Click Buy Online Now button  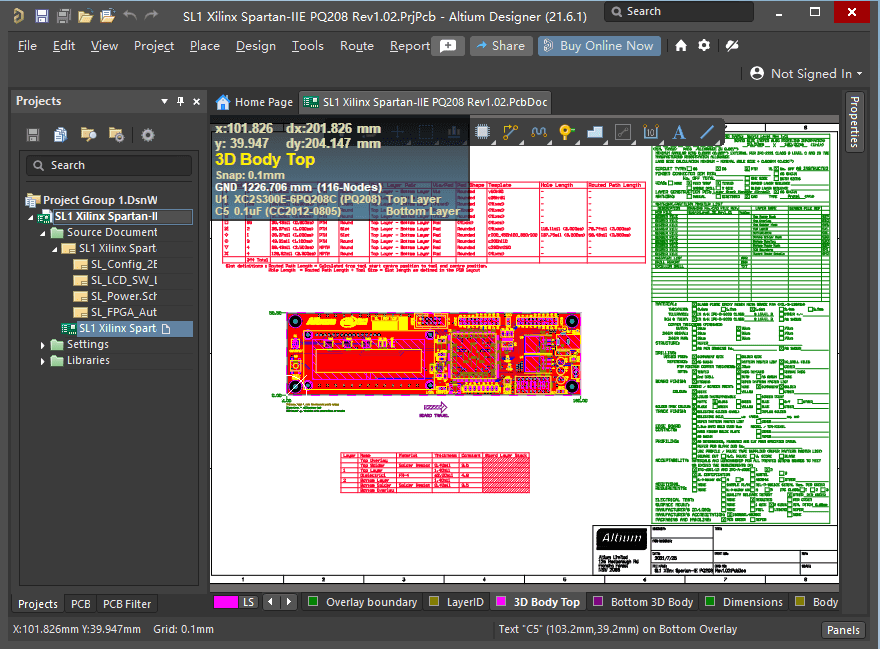[599, 45]
